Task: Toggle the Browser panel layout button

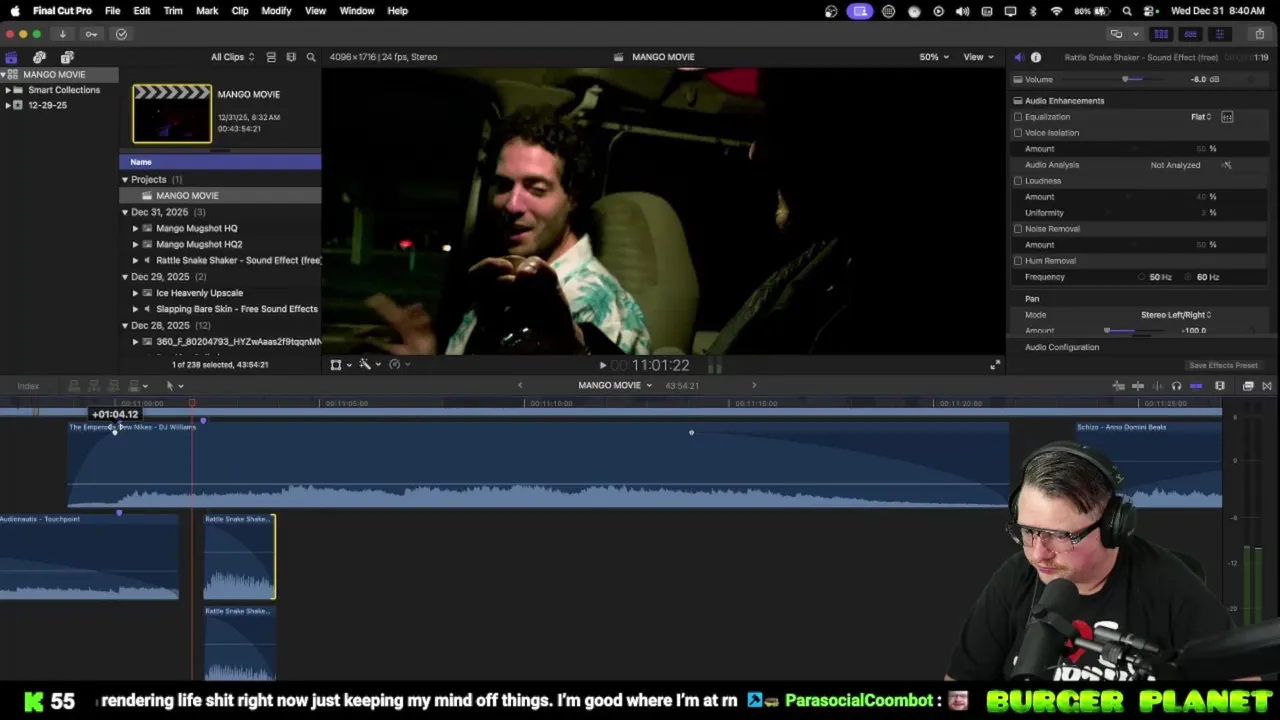Action: [1161, 34]
